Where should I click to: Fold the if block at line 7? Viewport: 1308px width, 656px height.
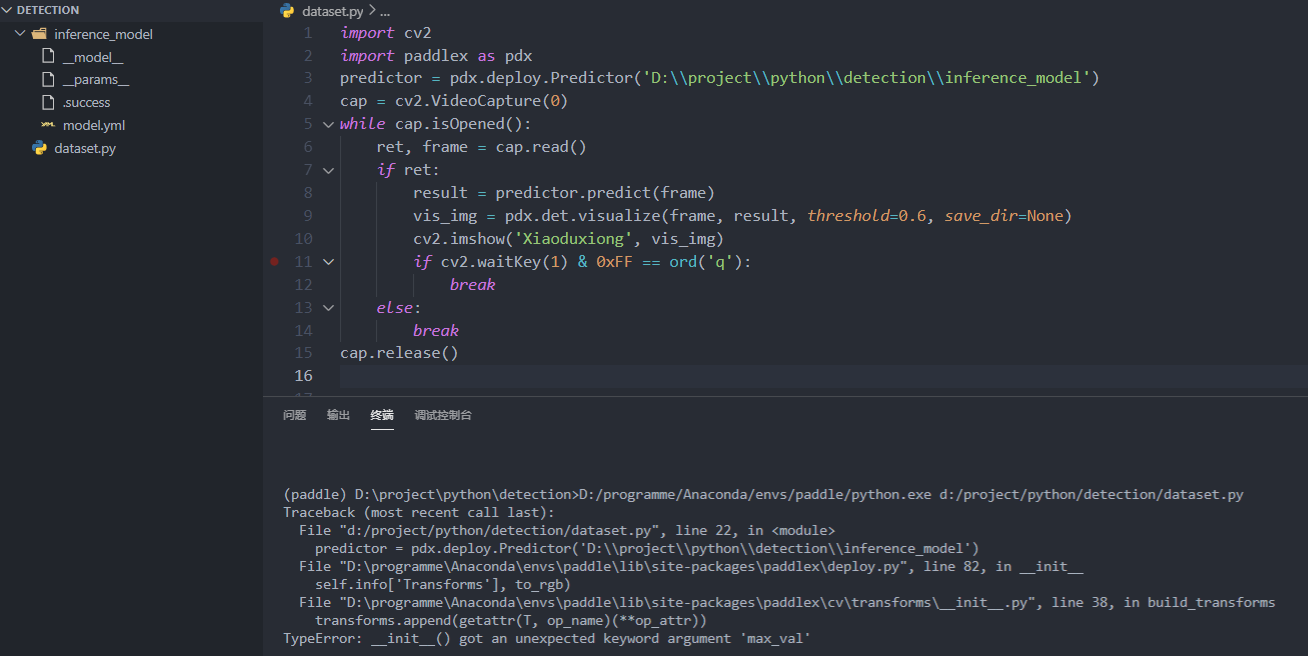(x=328, y=170)
